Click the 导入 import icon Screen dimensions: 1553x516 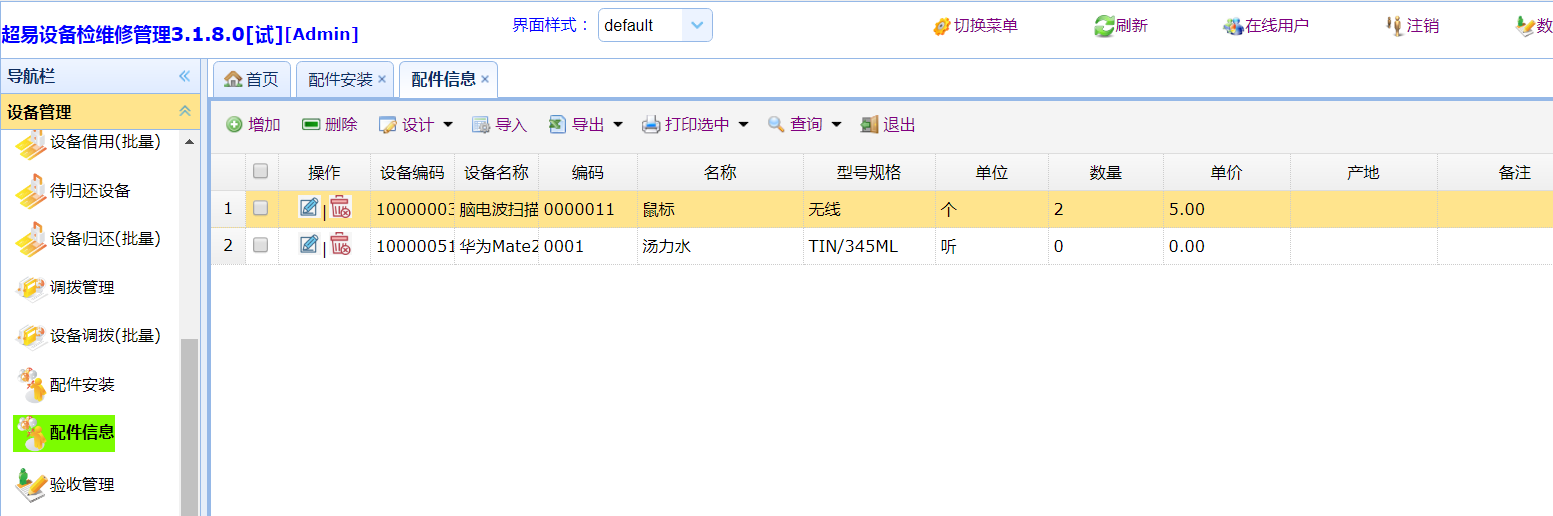pos(481,125)
